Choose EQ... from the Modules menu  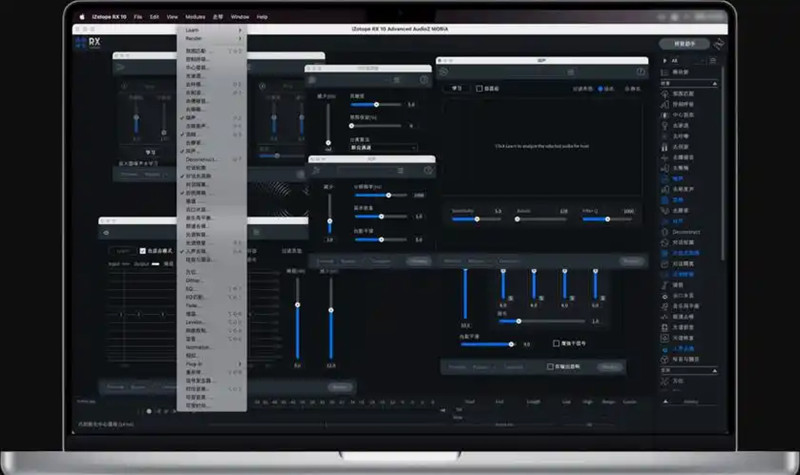click(212, 289)
